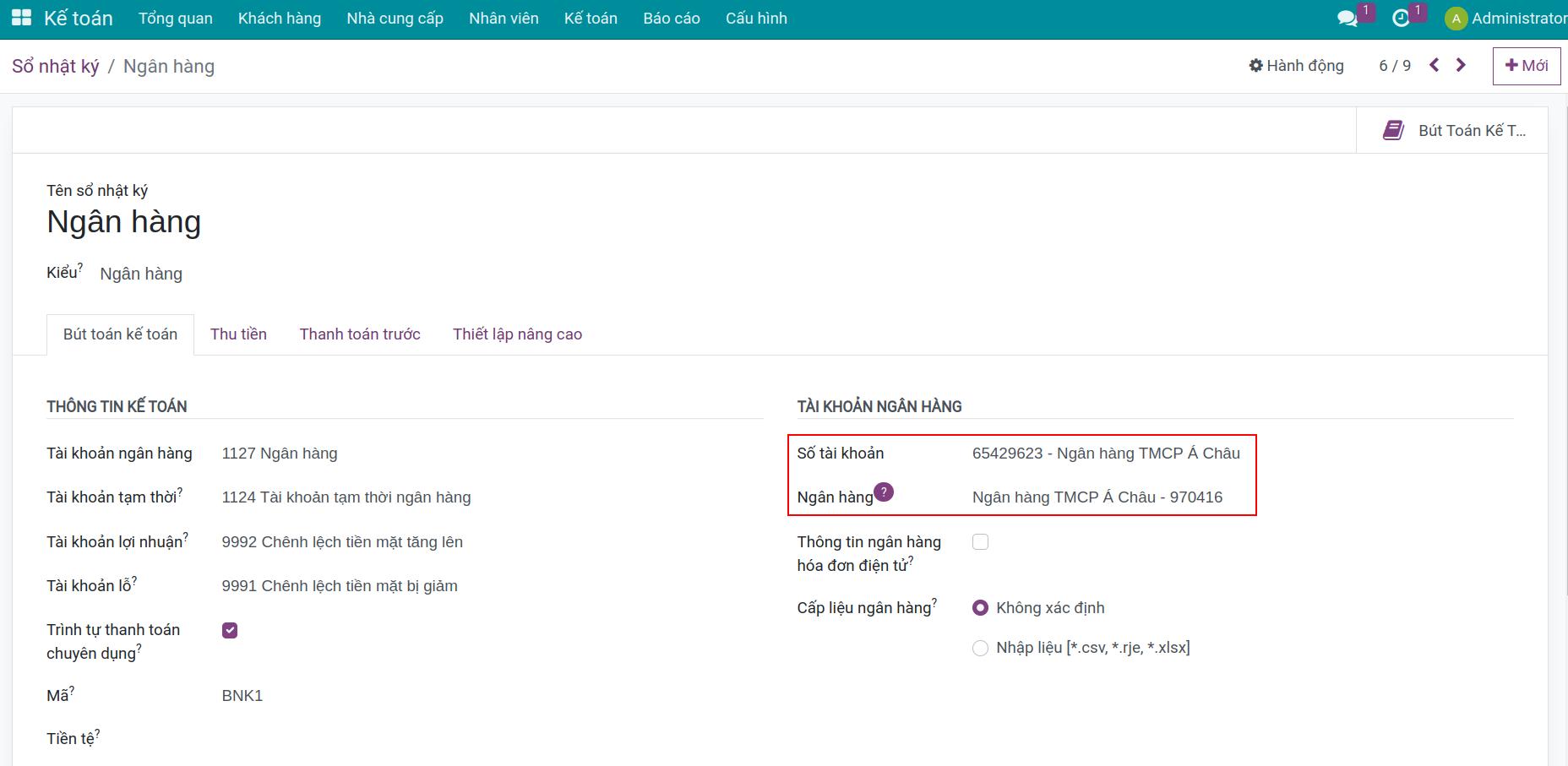Viewport: 1568px width, 766px height.
Task: Select Nhập liệu [*.csv, *.rje, *.xlsx] radio option
Action: (980, 648)
